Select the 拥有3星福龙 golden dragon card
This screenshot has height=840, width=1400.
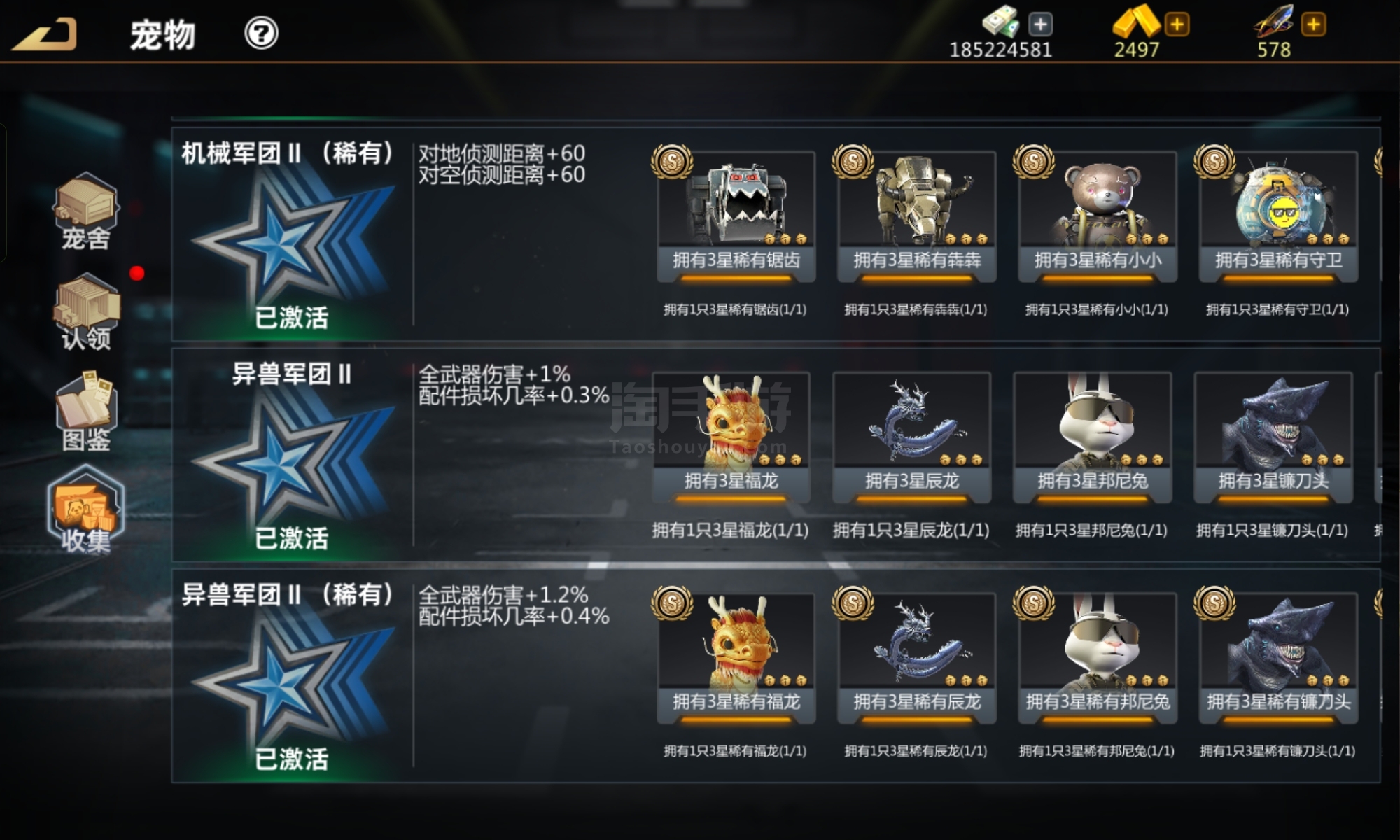point(731,437)
